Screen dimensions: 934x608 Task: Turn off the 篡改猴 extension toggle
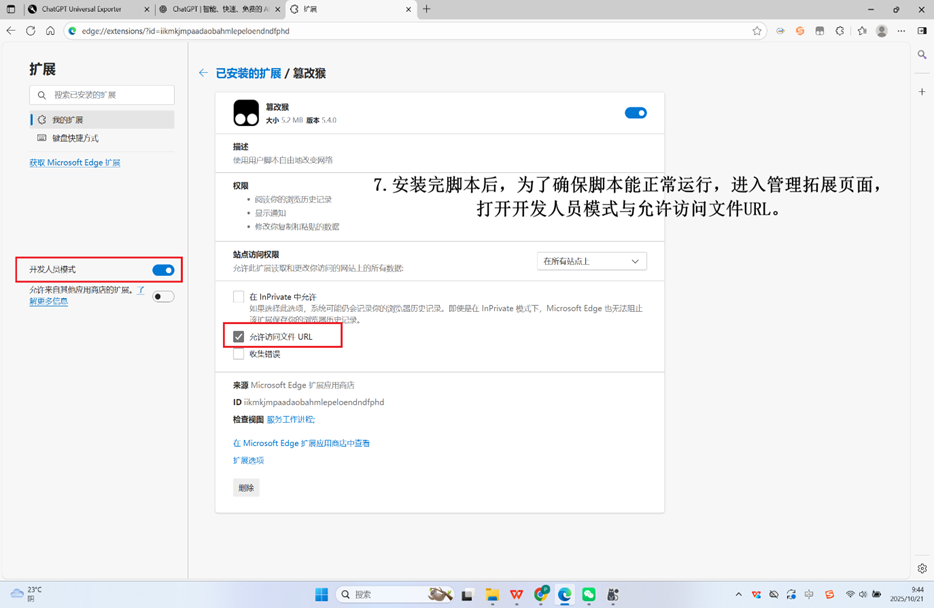(636, 113)
